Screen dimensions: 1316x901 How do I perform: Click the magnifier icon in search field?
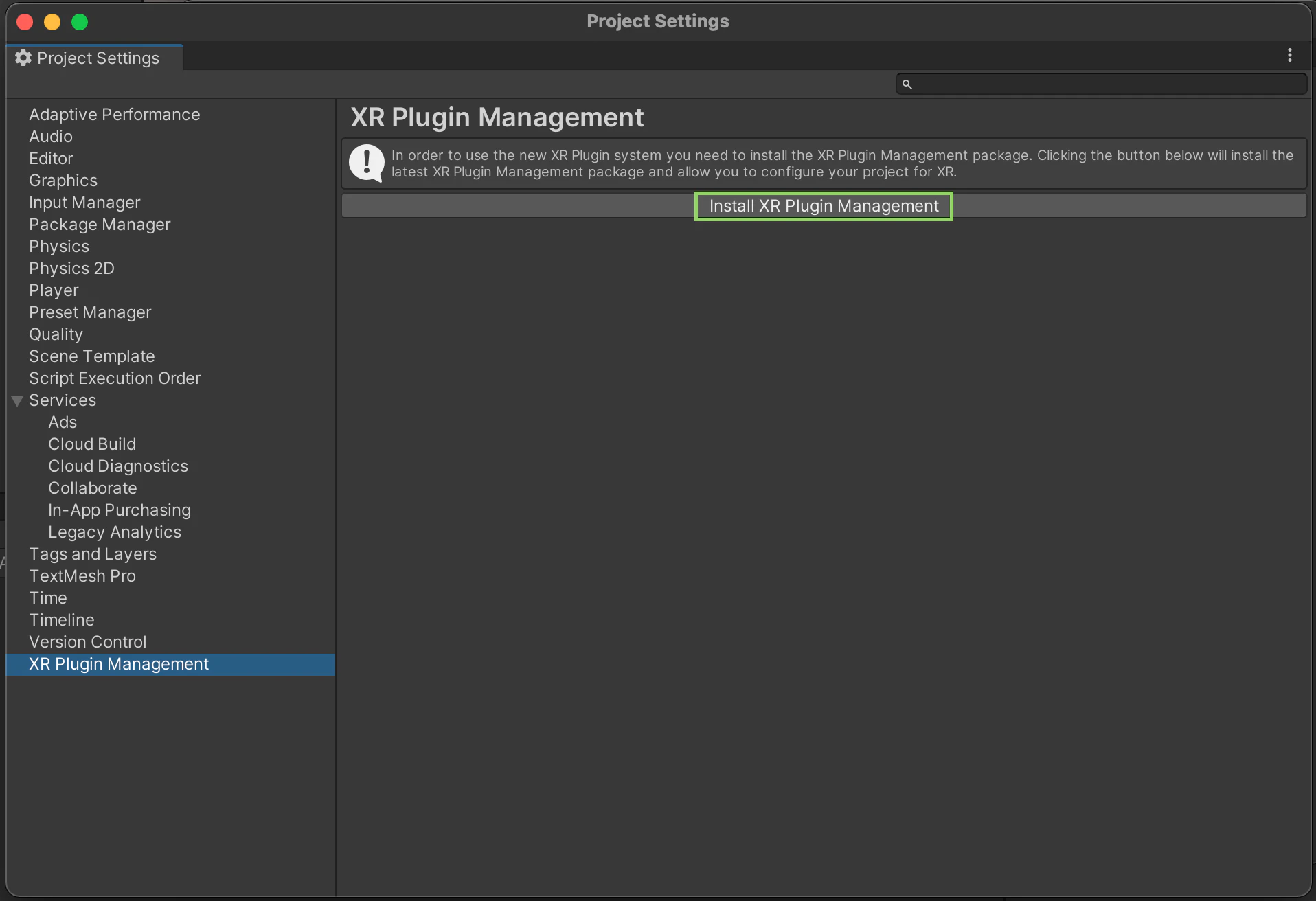[907, 84]
